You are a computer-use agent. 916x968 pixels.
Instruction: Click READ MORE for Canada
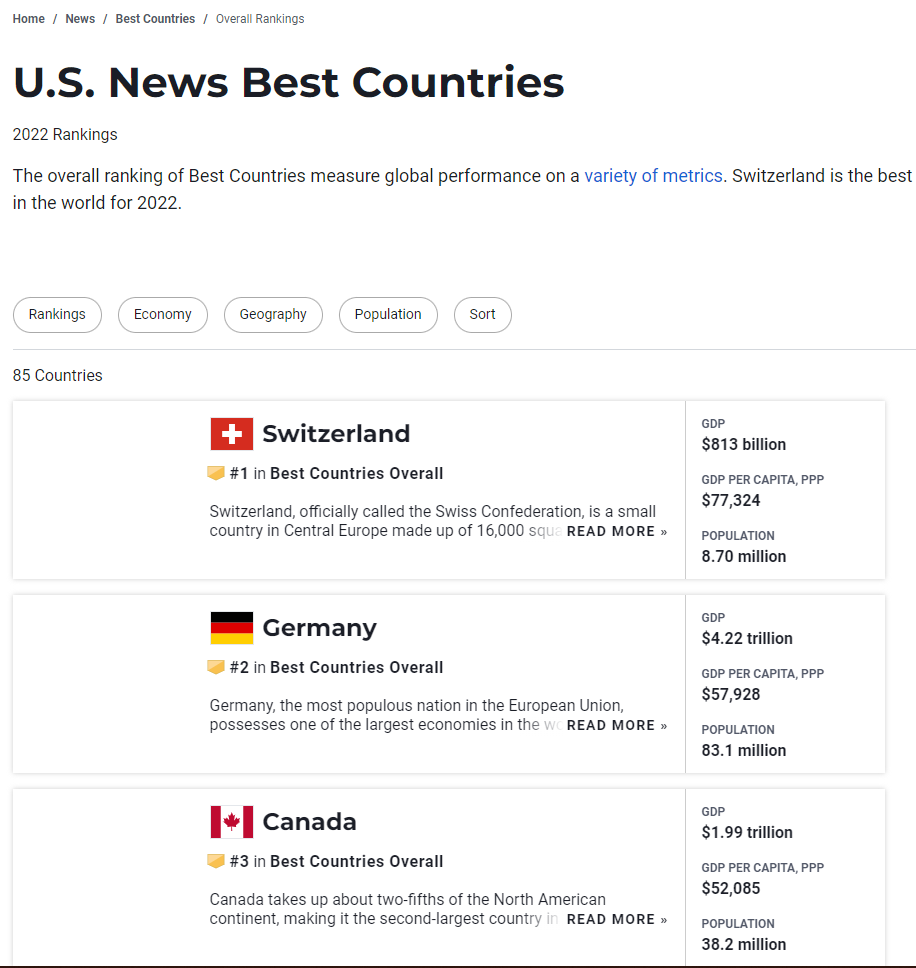click(x=616, y=919)
